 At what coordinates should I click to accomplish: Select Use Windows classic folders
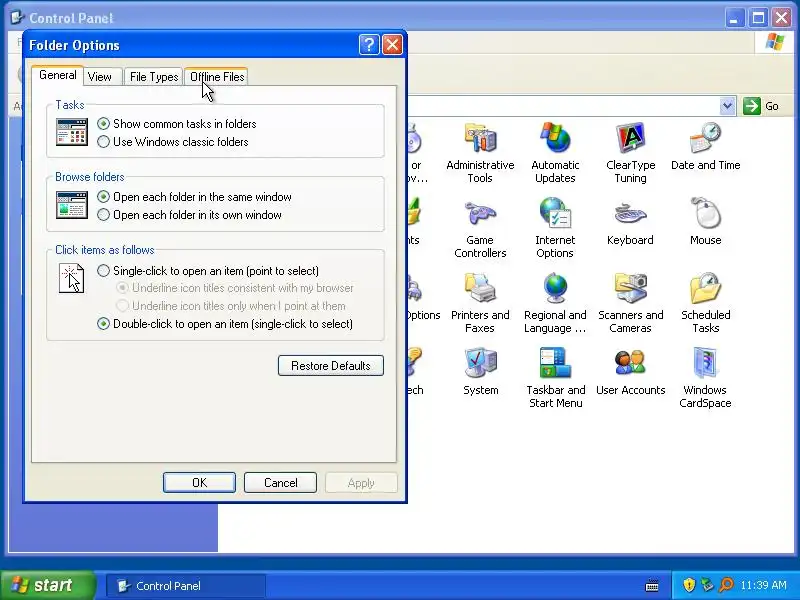[172, 142]
